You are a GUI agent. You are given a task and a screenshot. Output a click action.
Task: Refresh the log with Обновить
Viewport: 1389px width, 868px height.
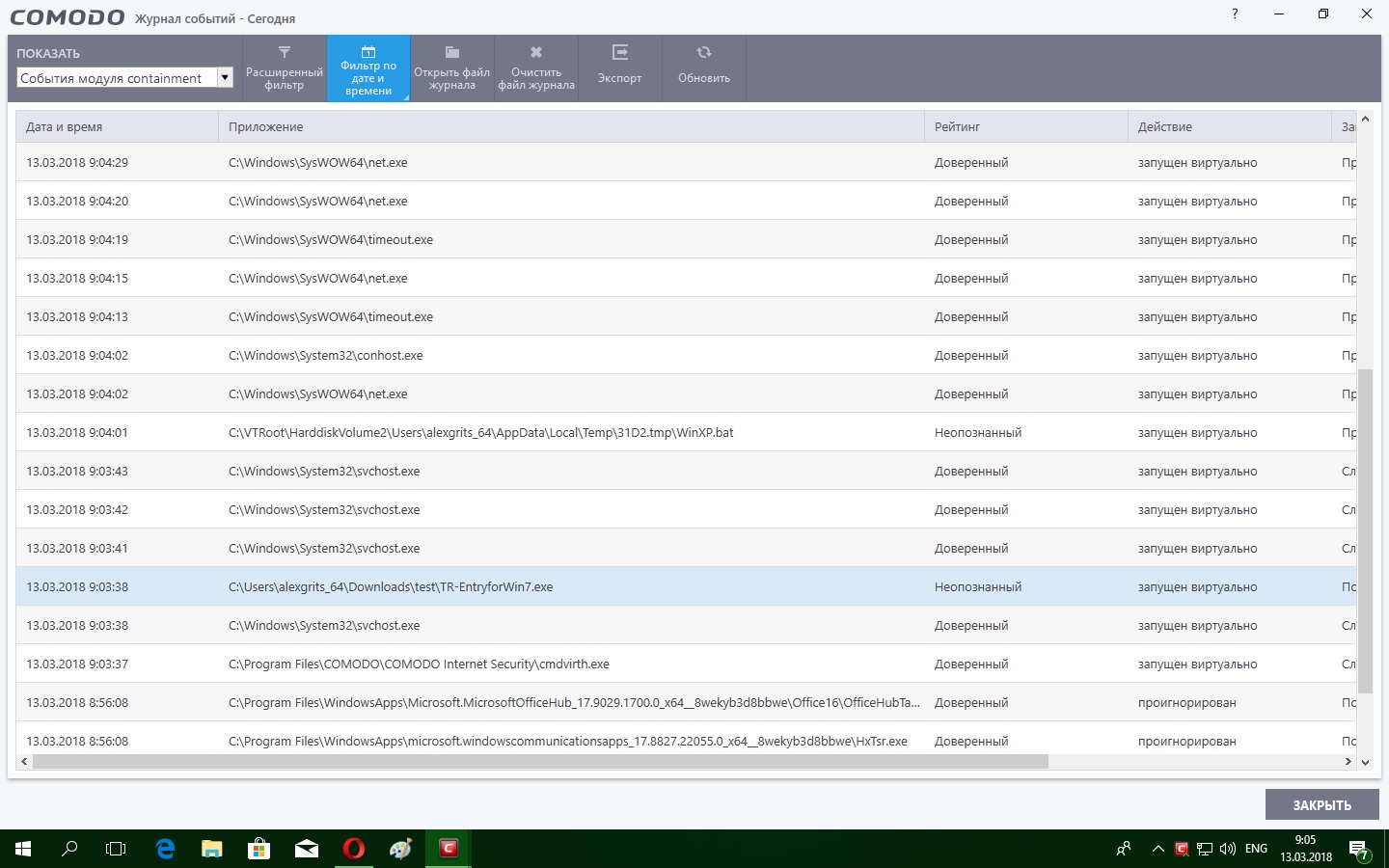[704, 68]
